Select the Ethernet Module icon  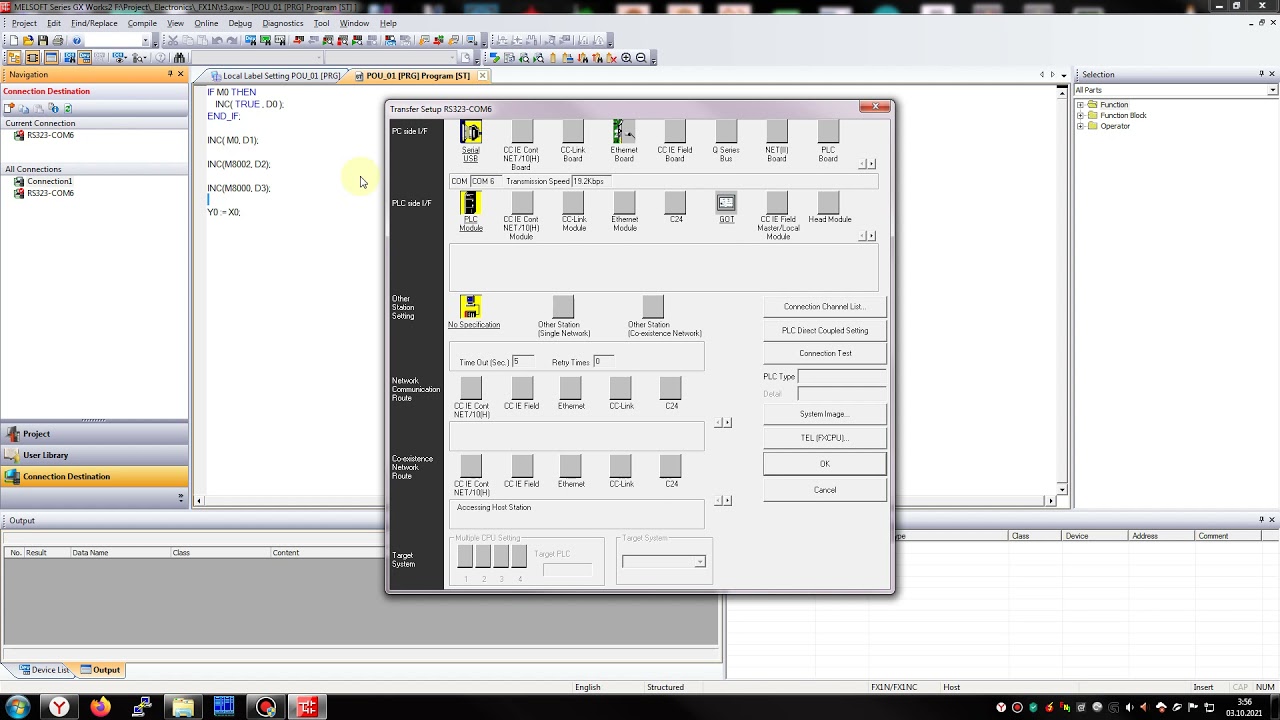[624, 203]
